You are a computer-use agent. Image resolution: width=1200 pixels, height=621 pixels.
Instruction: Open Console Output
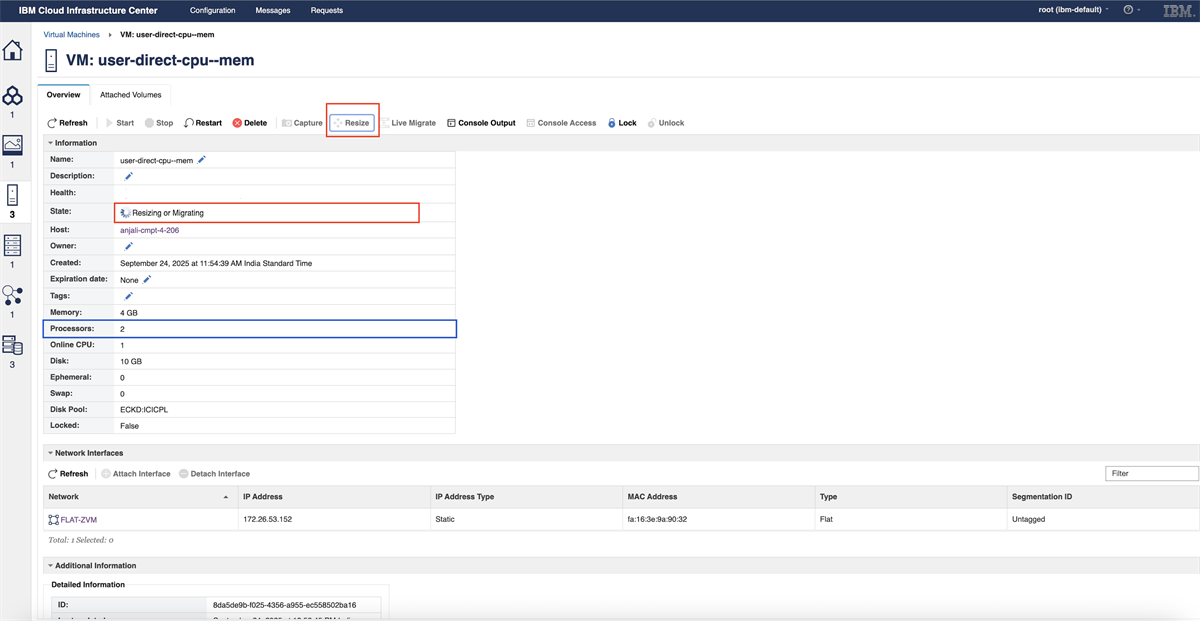[481, 123]
